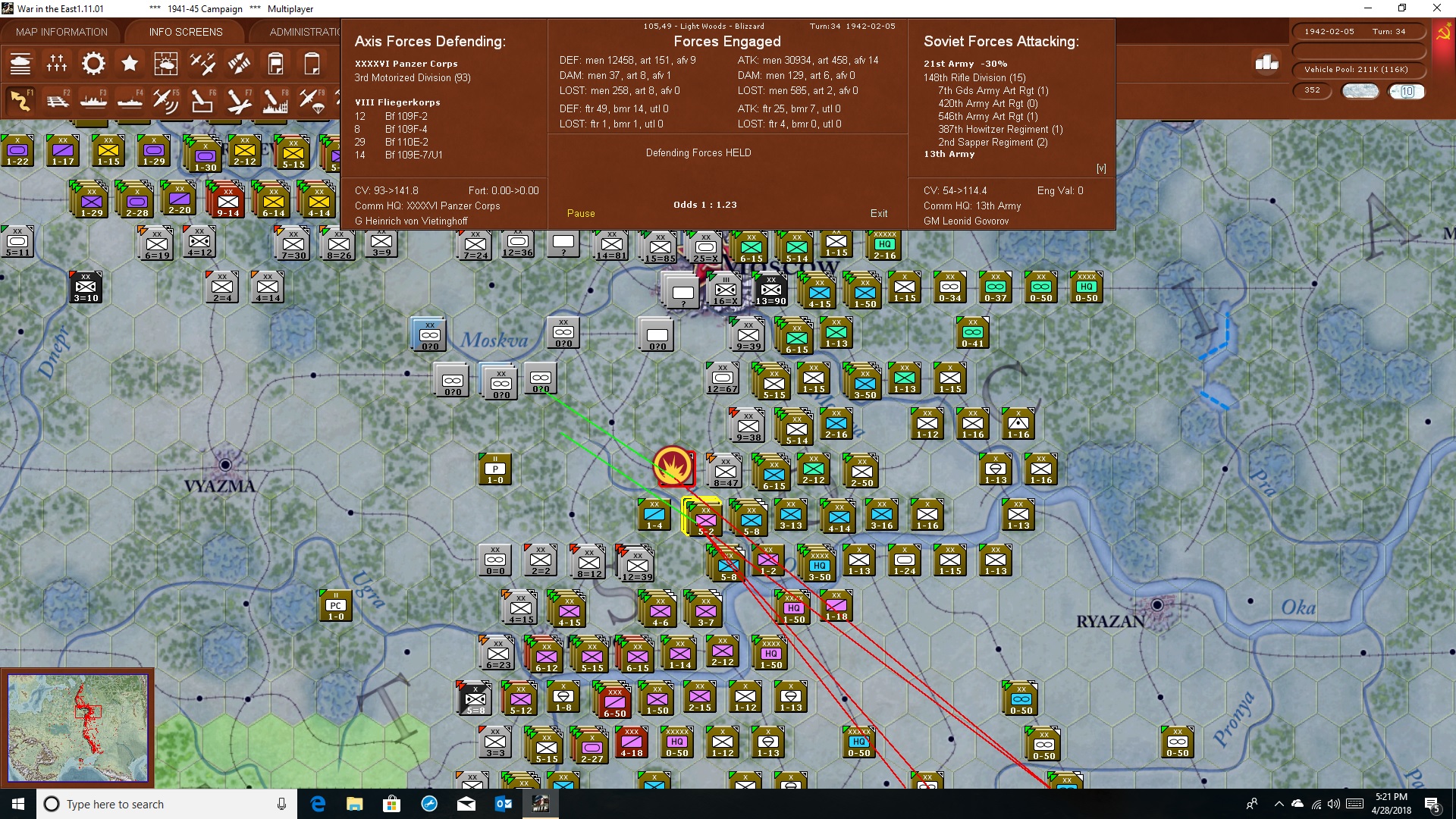Open the INFO SCREENS tab
Screen dimensions: 1456x819
coord(186,32)
